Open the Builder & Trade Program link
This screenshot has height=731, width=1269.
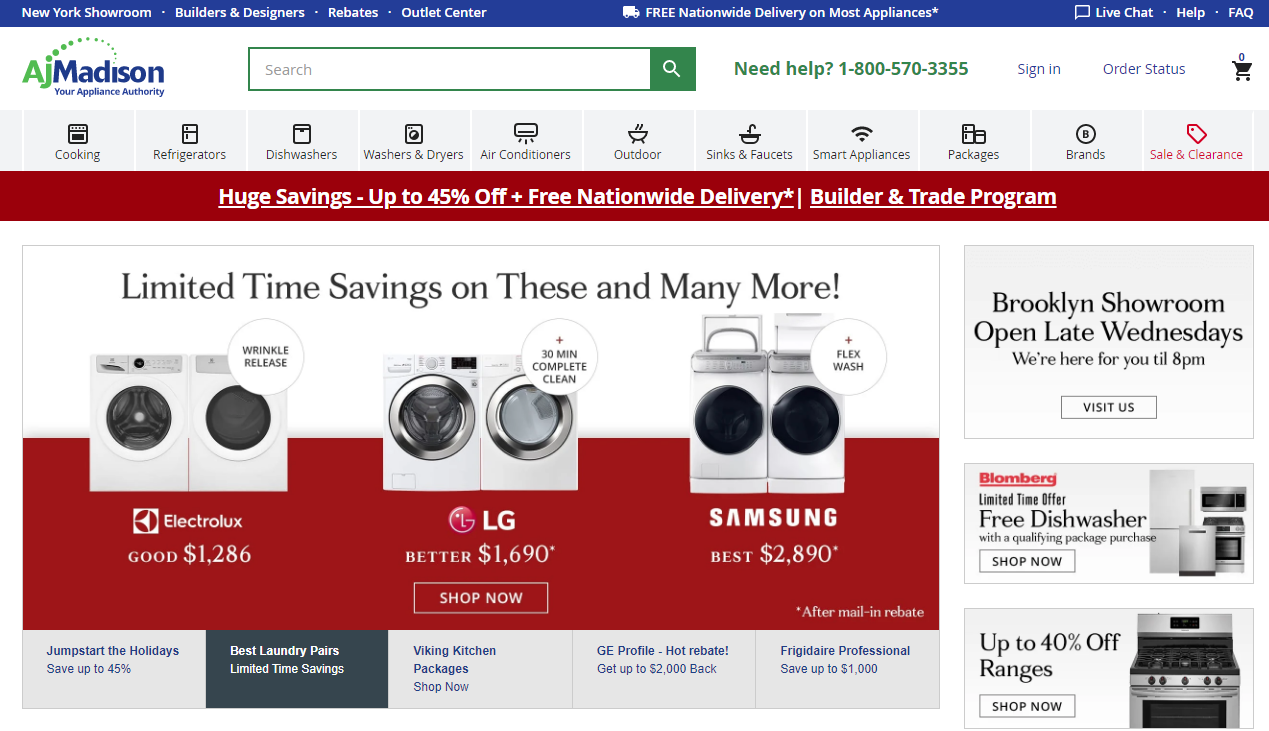point(933,196)
